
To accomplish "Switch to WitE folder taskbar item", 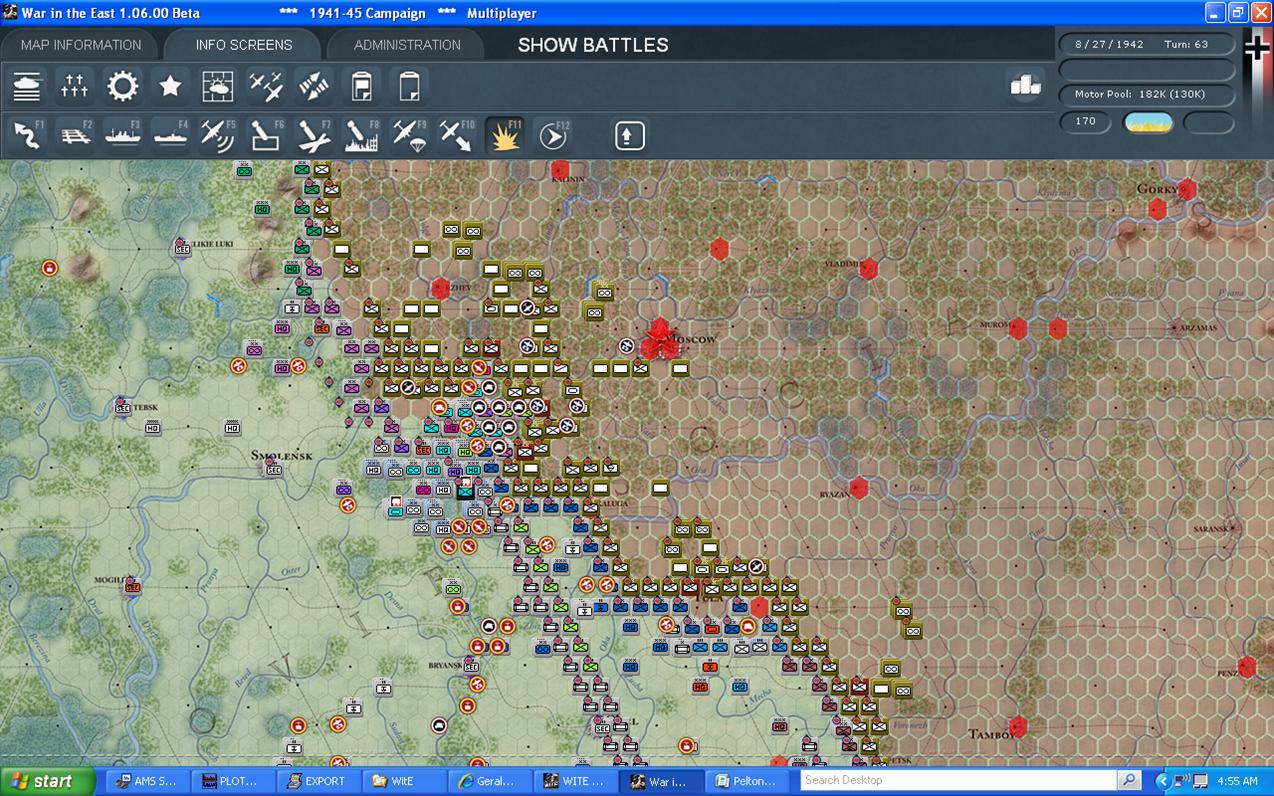I will click(x=402, y=781).
